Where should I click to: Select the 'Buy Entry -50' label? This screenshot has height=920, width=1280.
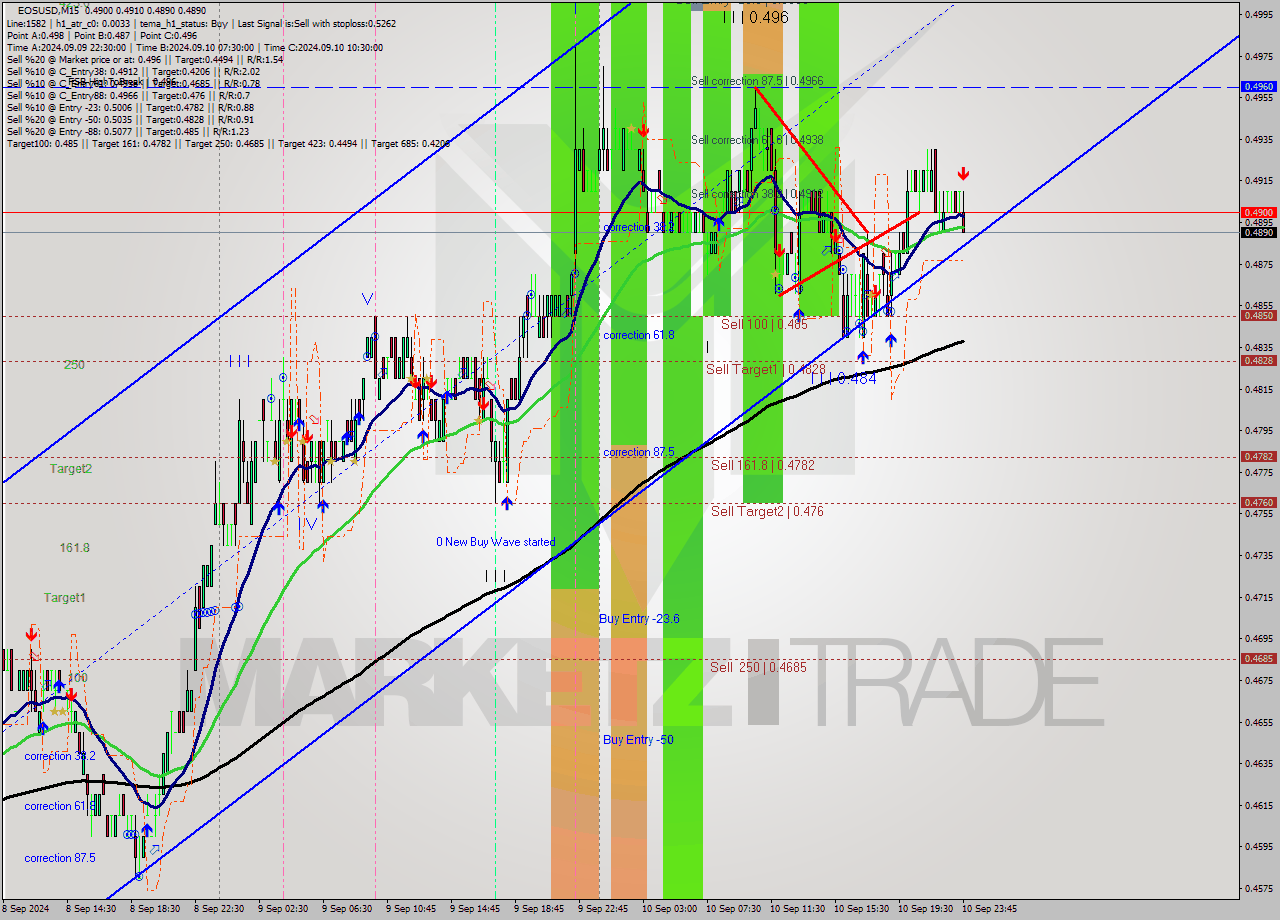click(x=638, y=740)
